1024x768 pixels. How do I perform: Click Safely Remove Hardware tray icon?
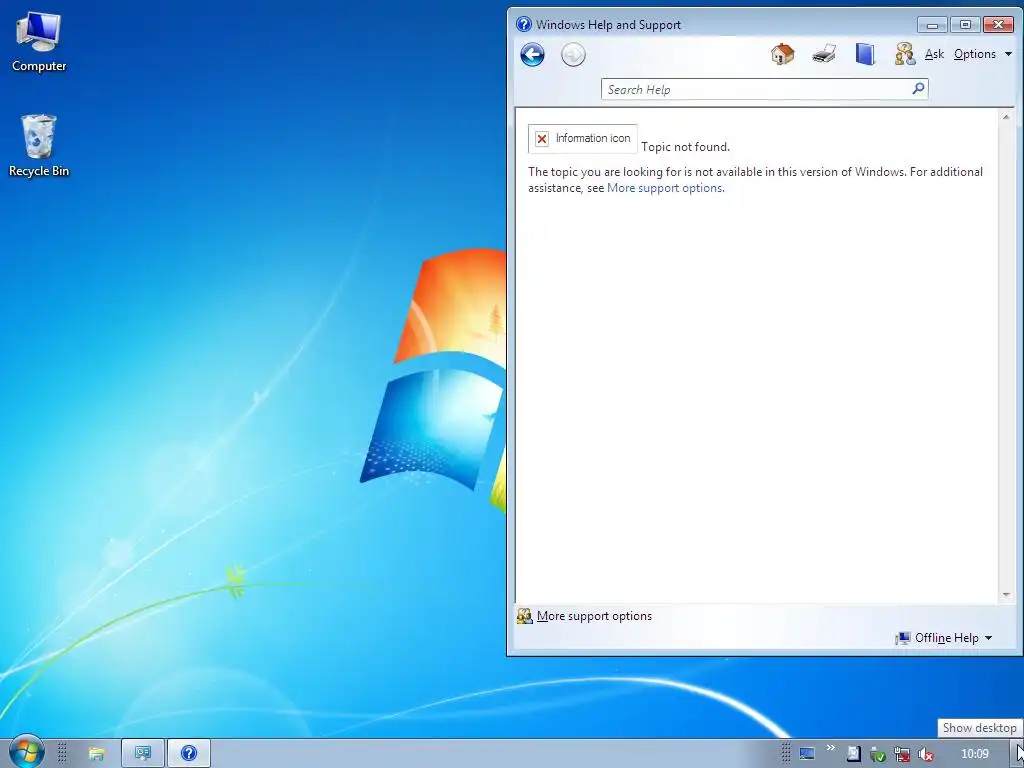(877, 754)
